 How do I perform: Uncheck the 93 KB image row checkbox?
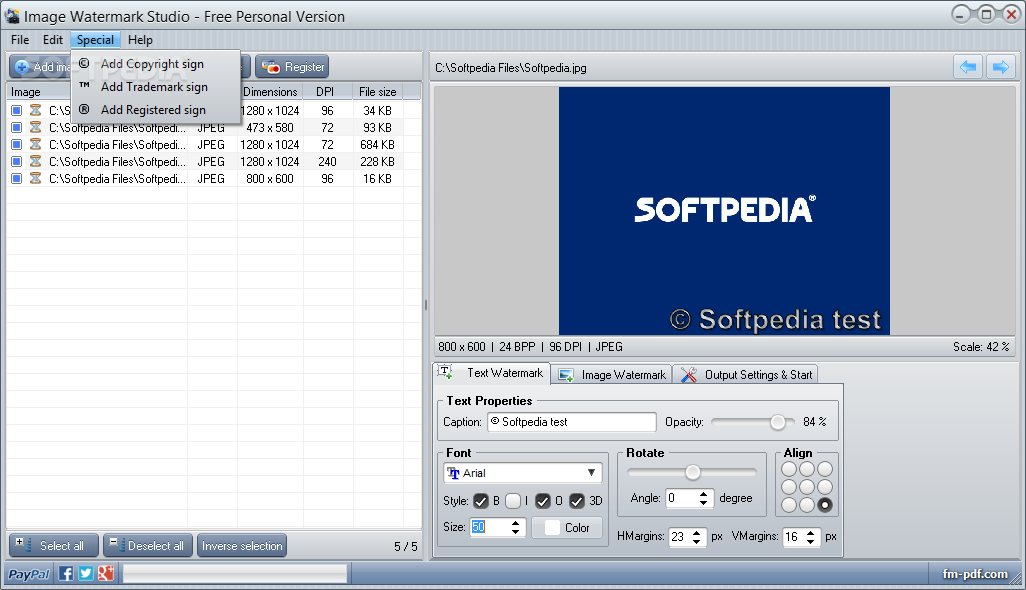(16, 128)
